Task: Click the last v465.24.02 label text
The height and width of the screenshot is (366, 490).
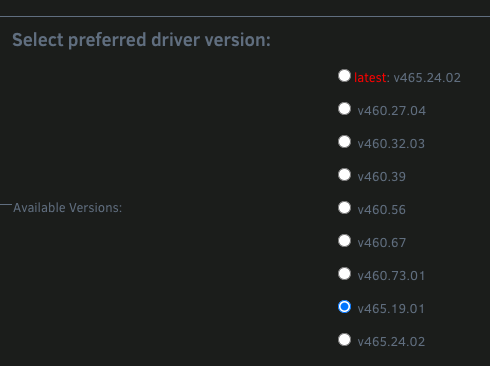Action: coord(391,342)
